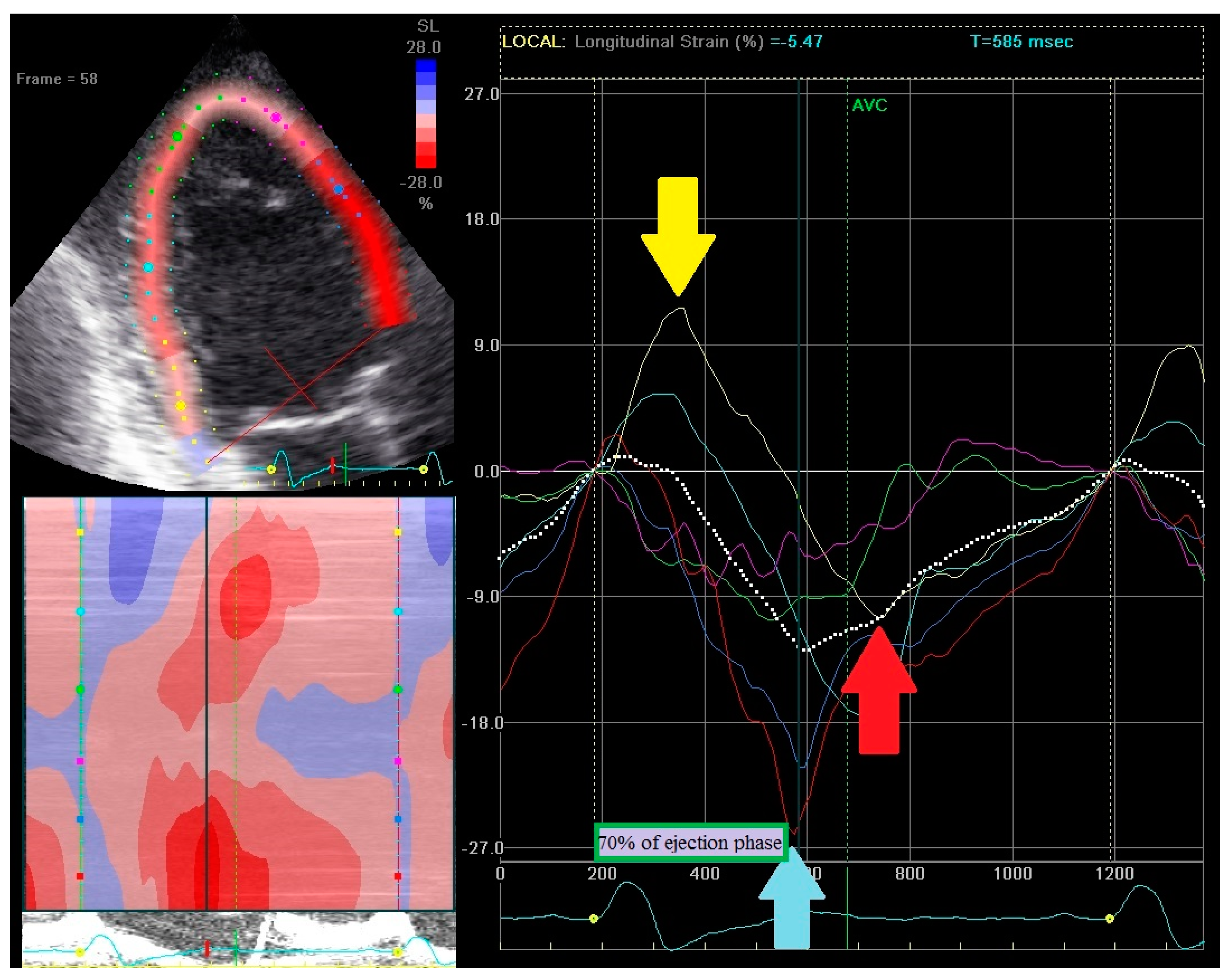This screenshot has height=976, width=1232.
Task: Select the large yellow segment dot near base
Action: pyautogui.click(x=181, y=406)
